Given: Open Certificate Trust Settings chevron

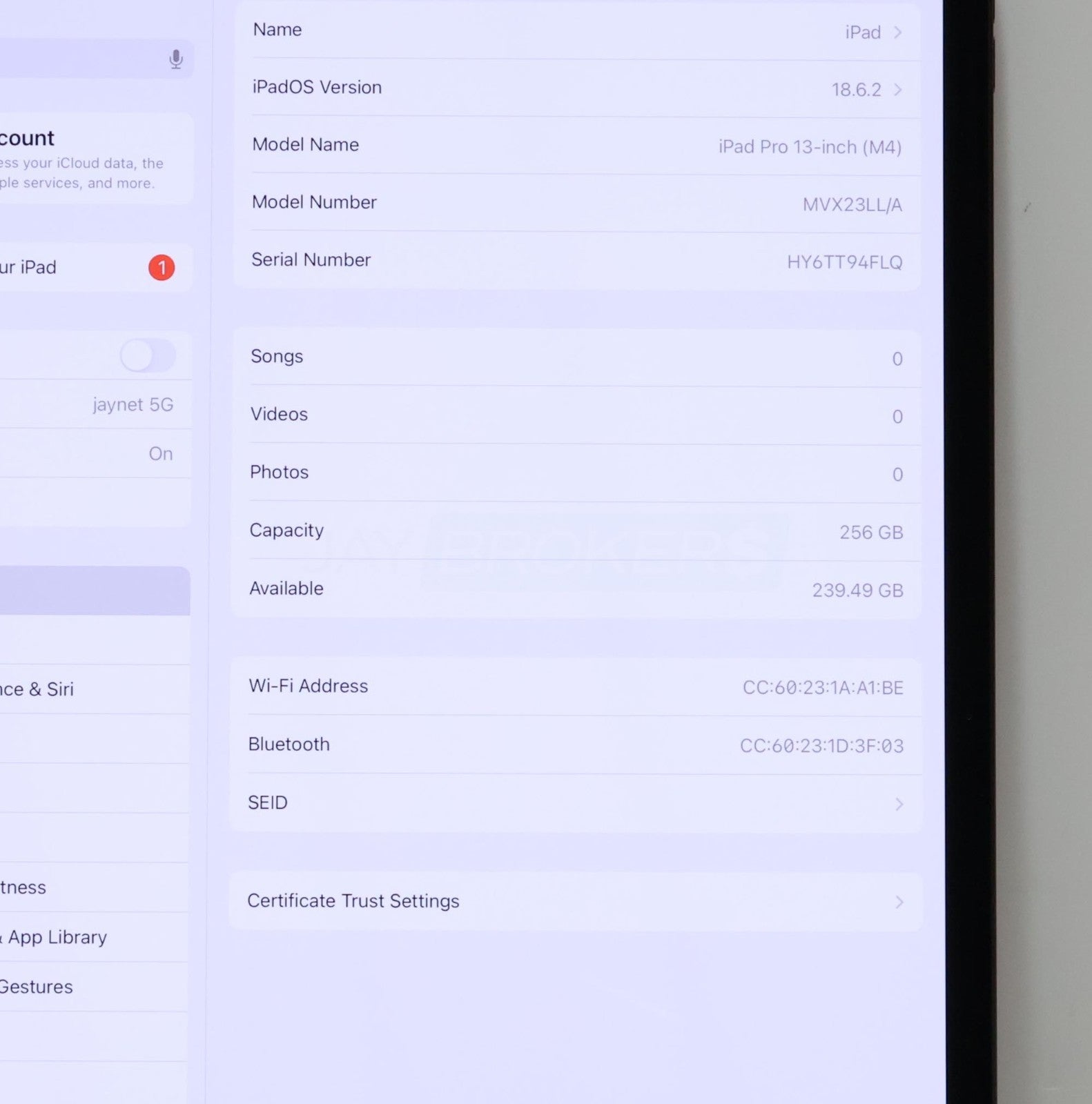Looking at the screenshot, I should 899,902.
